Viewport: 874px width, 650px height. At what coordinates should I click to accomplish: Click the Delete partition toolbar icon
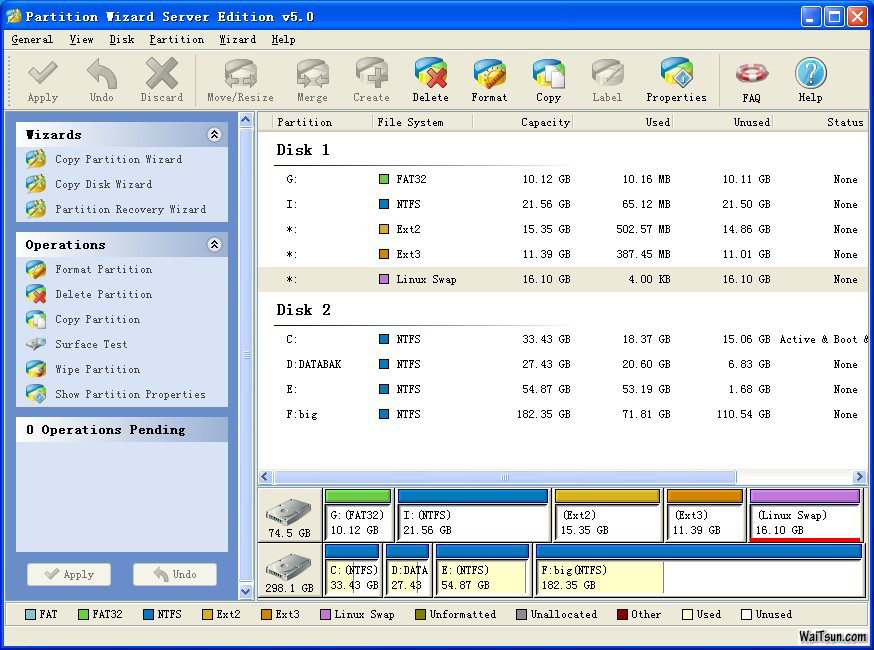pyautogui.click(x=430, y=79)
